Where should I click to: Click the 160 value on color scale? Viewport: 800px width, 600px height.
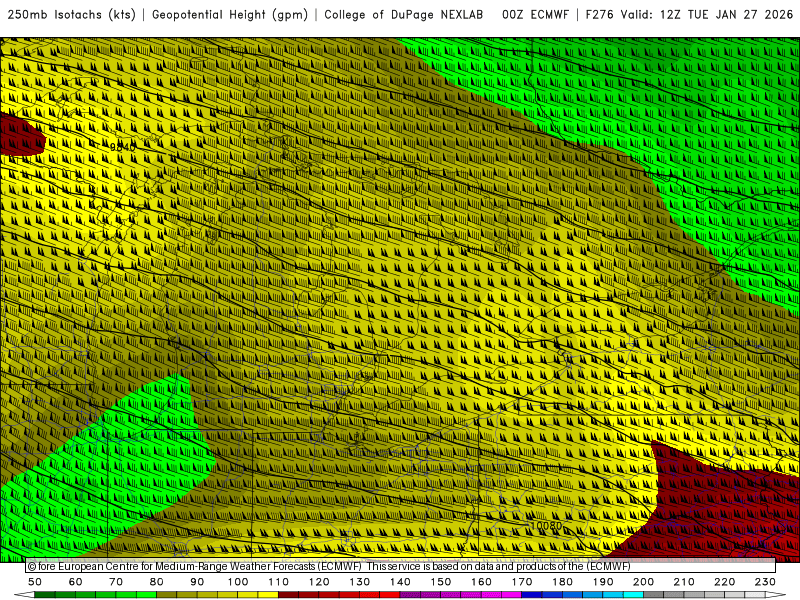[481, 582]
